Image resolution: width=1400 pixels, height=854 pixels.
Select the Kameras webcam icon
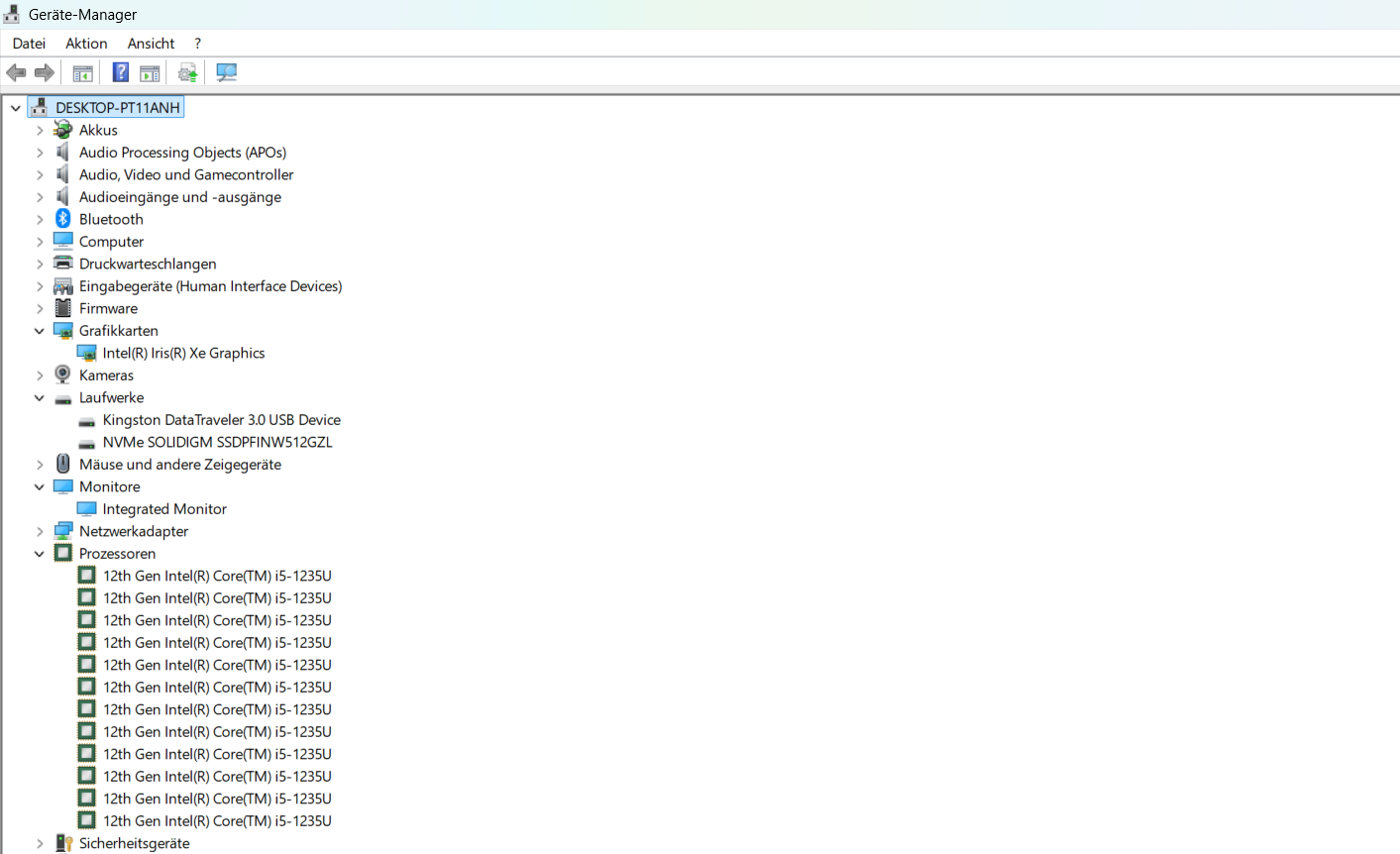pos(63,375)
